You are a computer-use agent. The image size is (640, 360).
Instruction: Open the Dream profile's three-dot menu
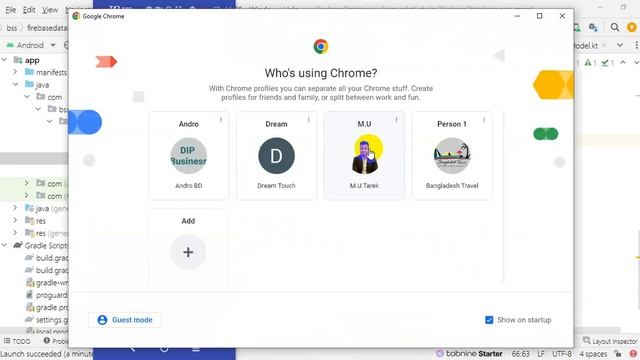pos(309,120)
